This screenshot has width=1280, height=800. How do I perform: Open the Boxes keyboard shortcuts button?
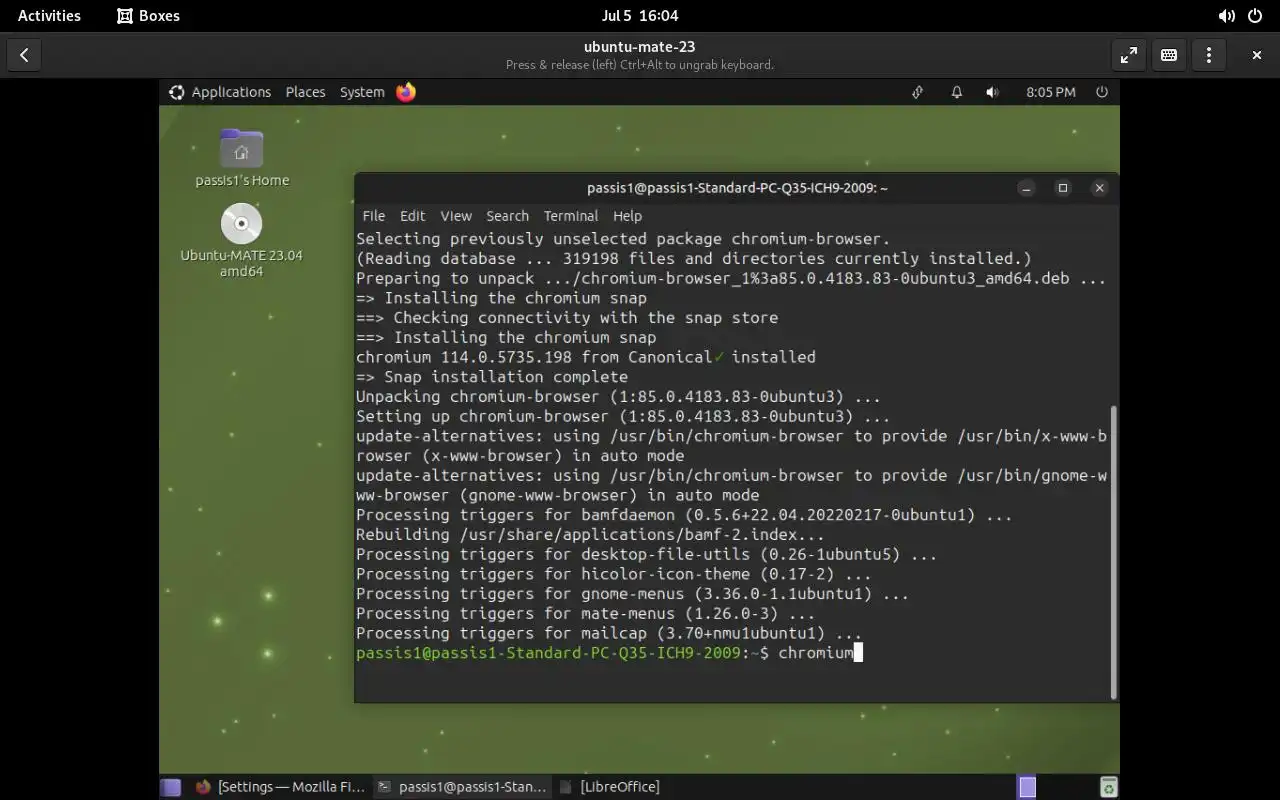click(x=1169, y=55)
